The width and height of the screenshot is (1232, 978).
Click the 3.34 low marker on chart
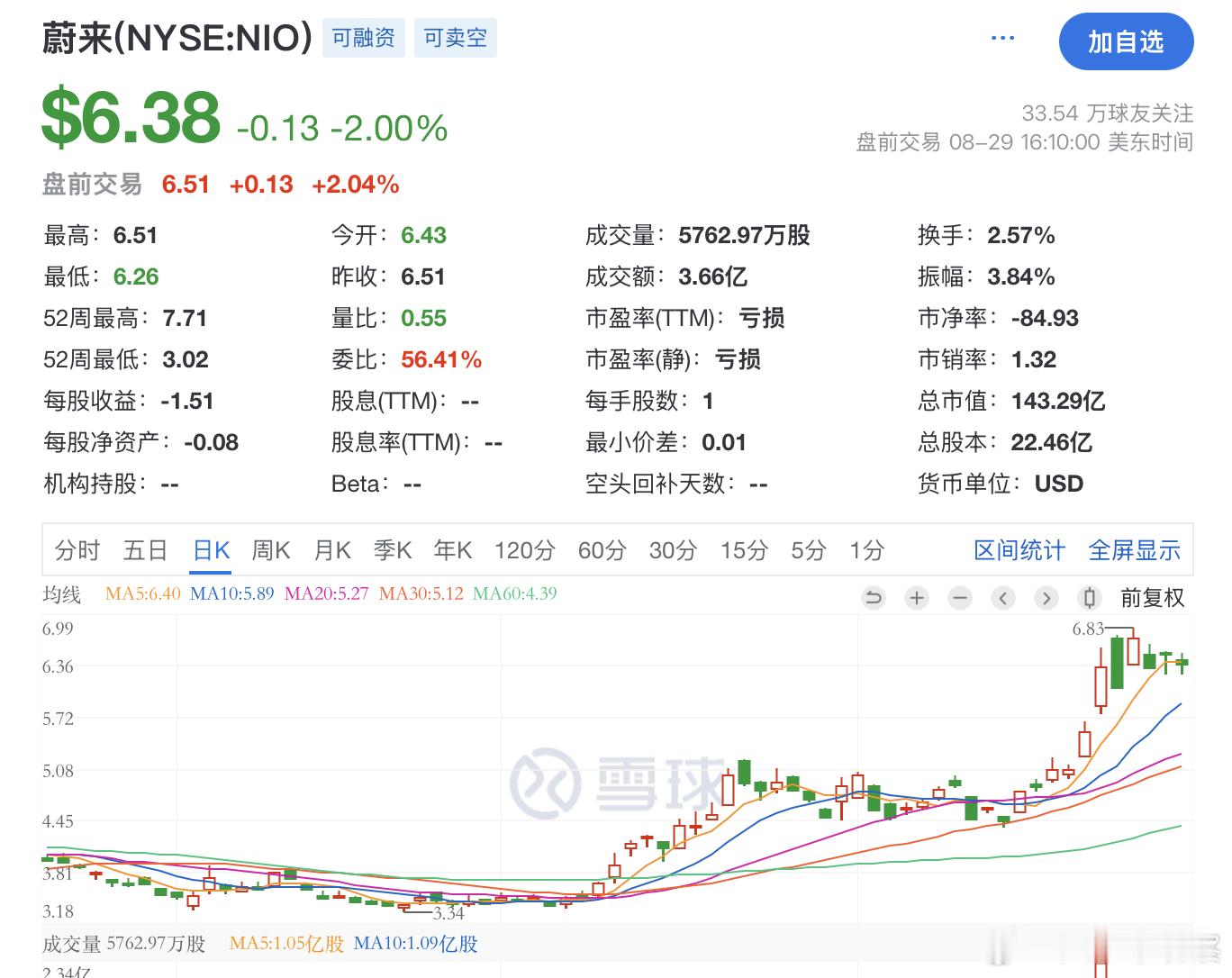point(448,913)
